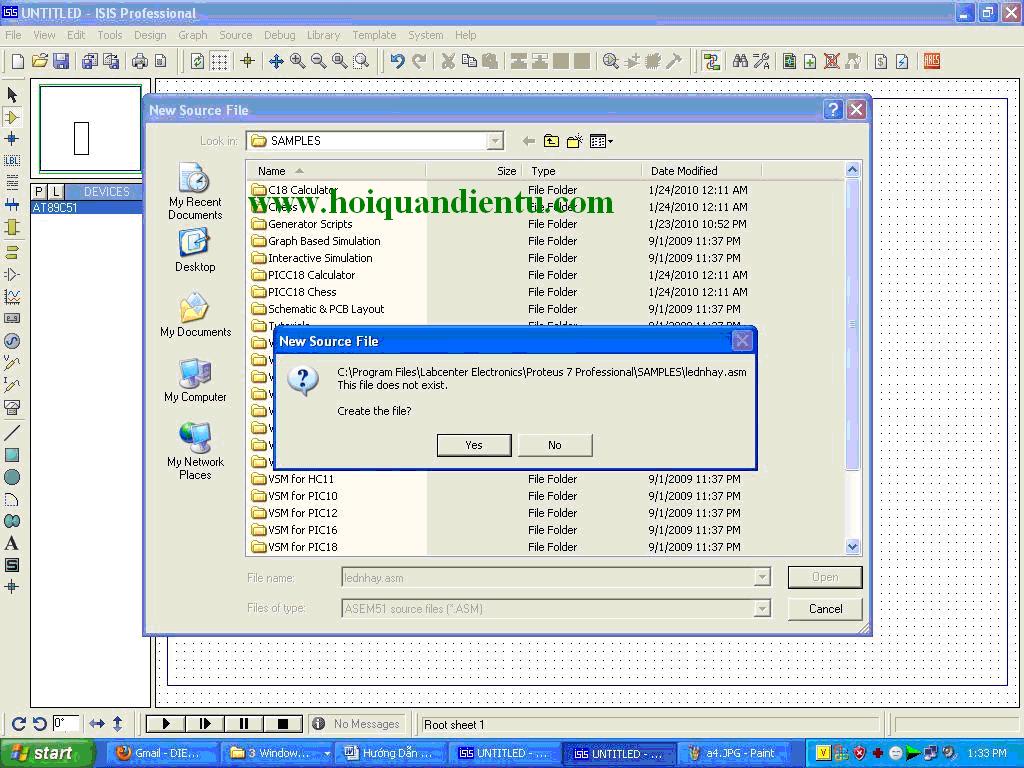This screenshot has height=768, width=1024.
Task: Click the Create New Folder icon
Action: (575, 141)
